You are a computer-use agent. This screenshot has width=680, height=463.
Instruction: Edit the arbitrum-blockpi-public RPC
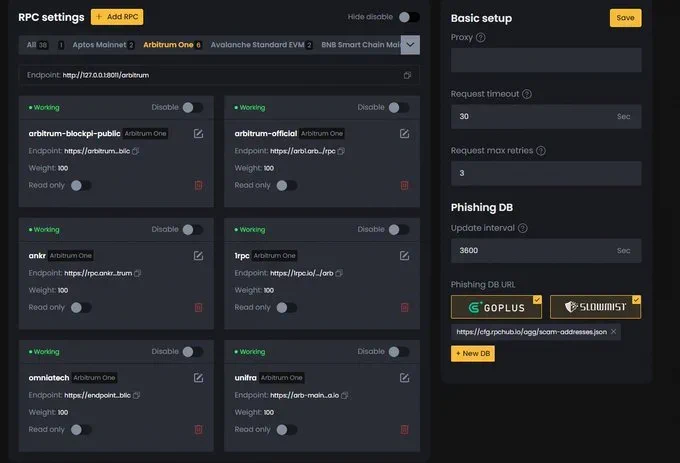198,134
